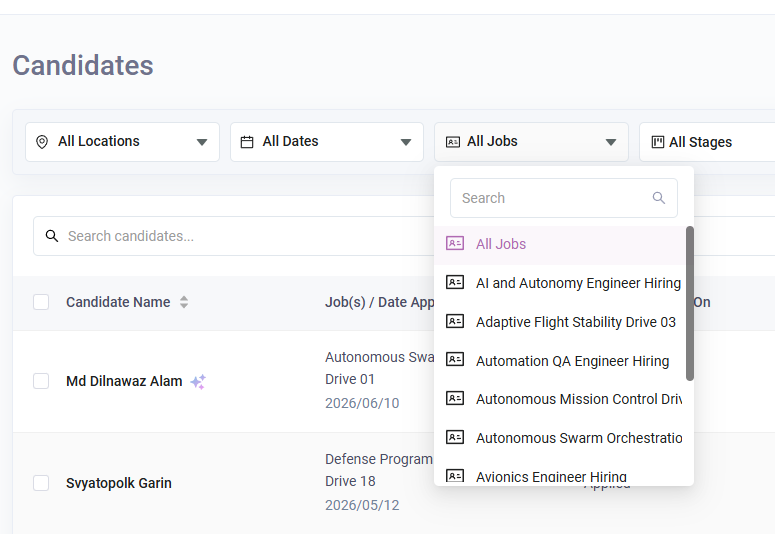The width and height of the screenshot is (775, 534).
Task: Open the All Dates dropdown
Action: tap(327, 142)
